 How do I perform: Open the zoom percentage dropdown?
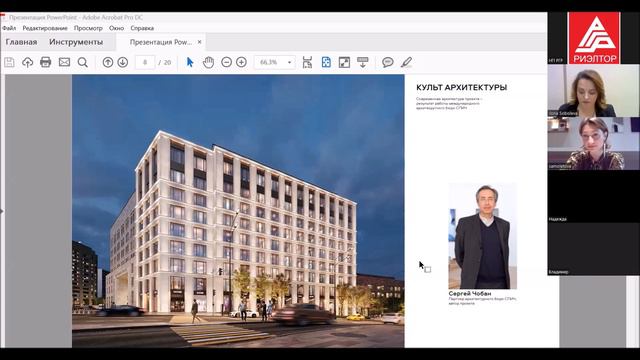(x=289, y=62)
